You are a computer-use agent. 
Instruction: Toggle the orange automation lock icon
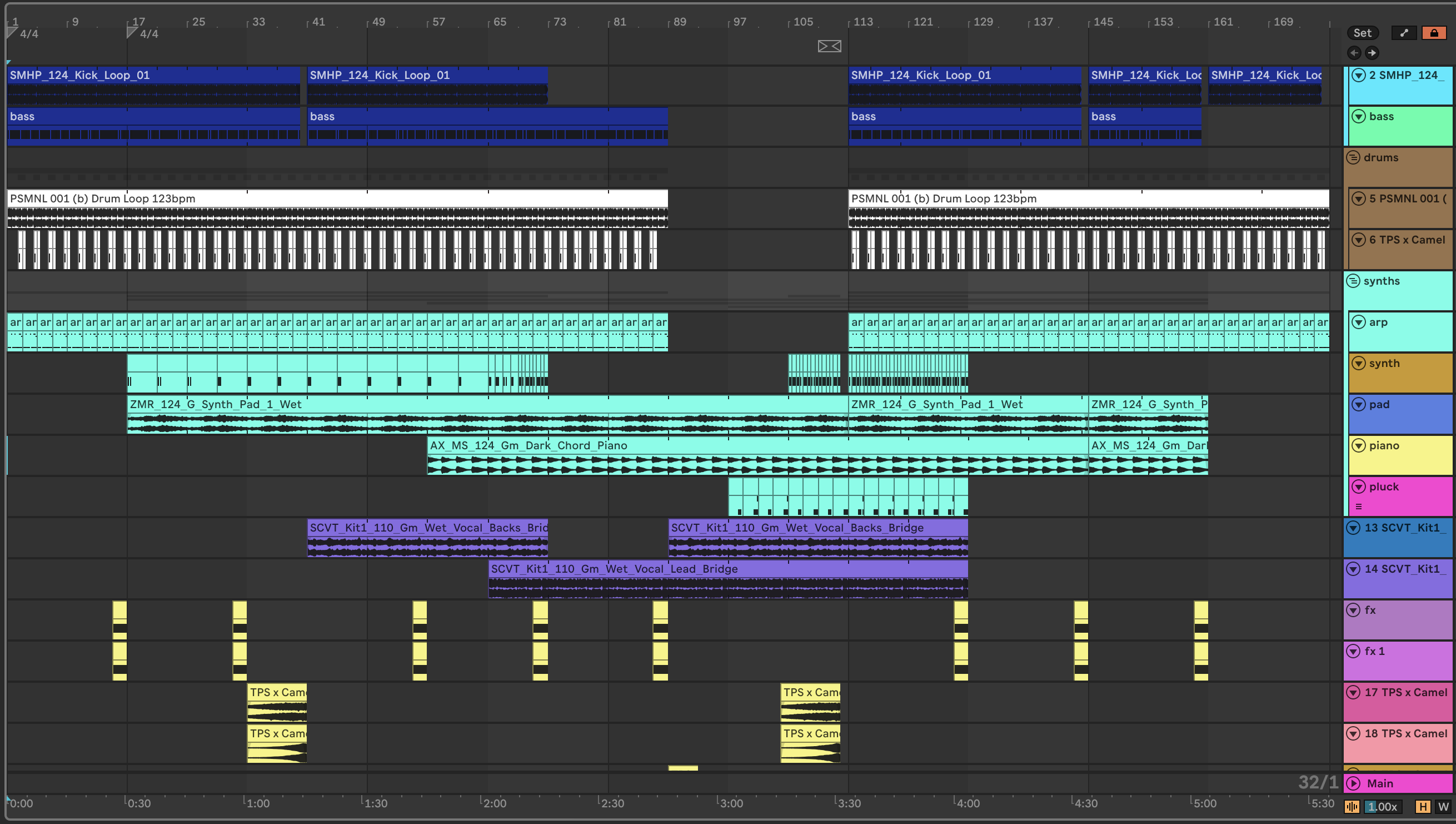point(1434,33)
